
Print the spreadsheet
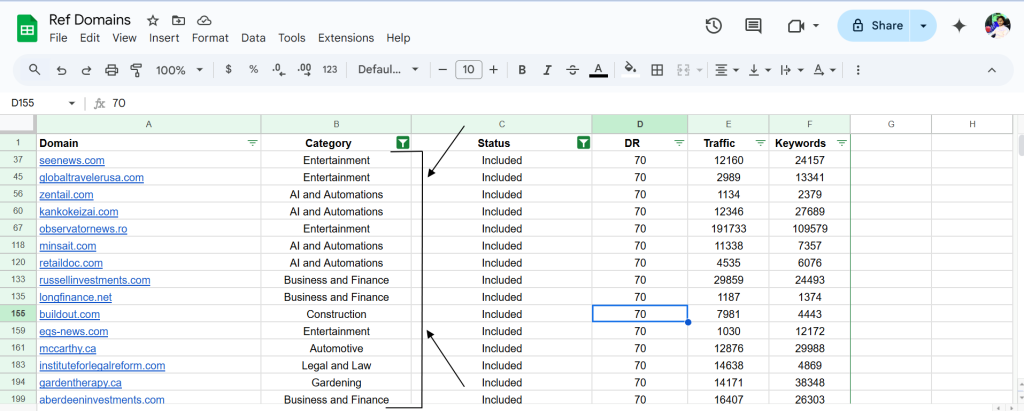[112, 70]
